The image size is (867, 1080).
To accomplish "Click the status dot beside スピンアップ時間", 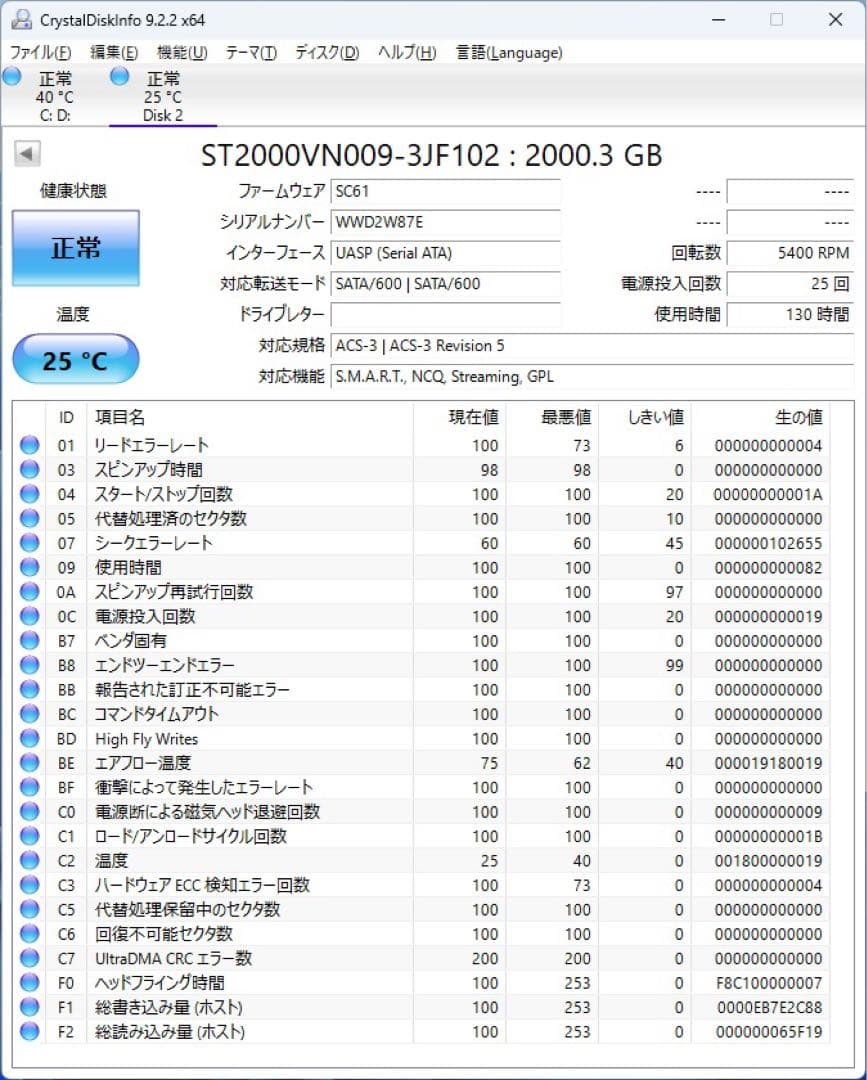I will click(29, 469).
